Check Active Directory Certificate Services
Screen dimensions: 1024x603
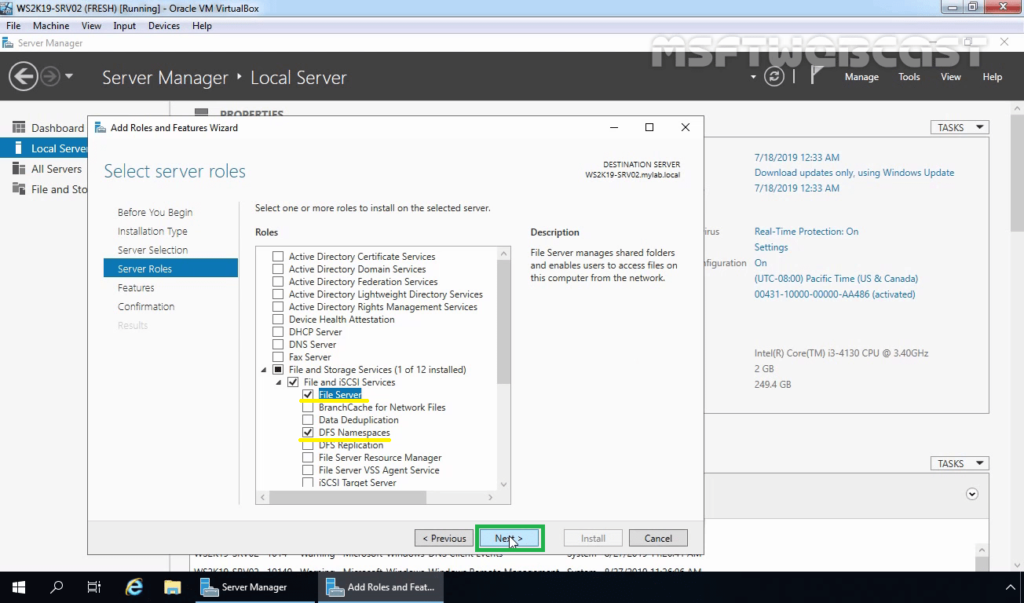[x=278, y=257]
